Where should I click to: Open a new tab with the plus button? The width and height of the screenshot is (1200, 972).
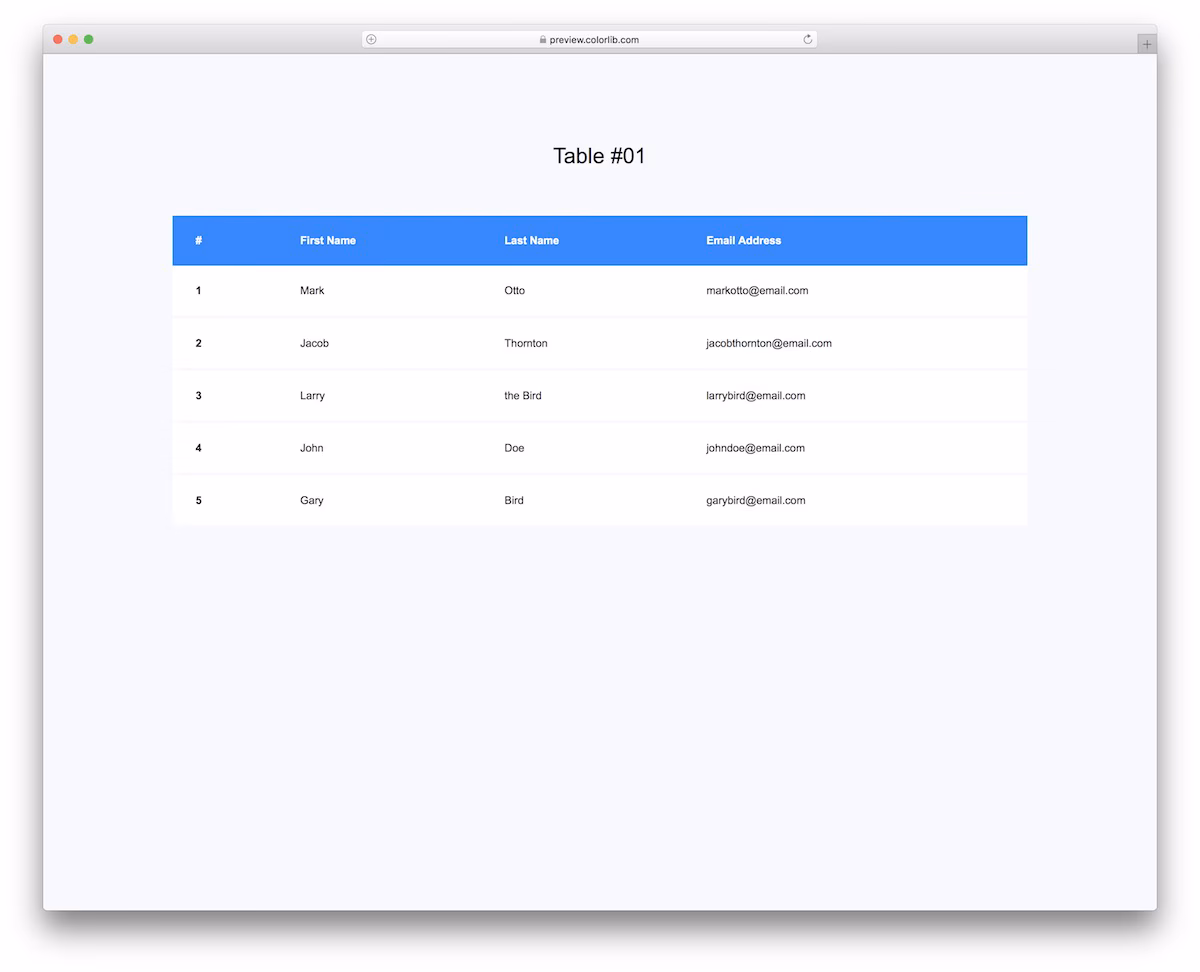(x=1147, y=44)
